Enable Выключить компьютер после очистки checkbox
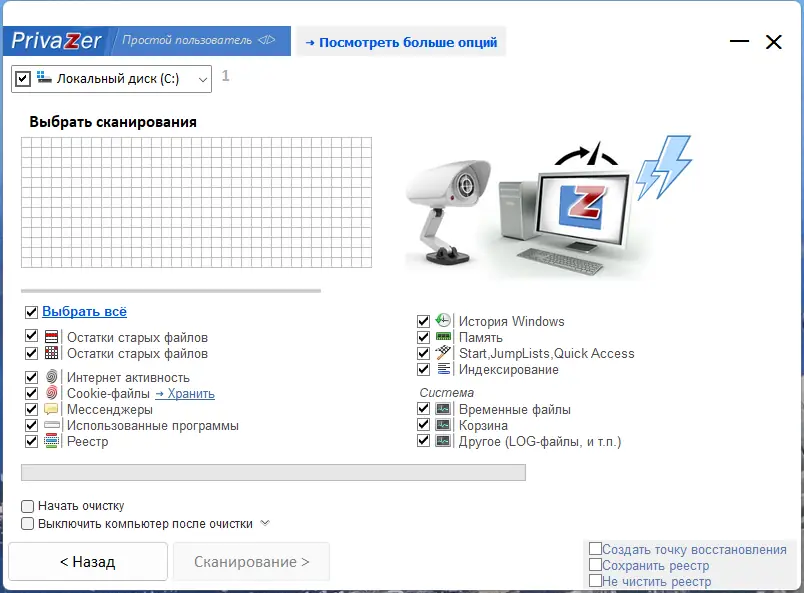 click(28, 524)
